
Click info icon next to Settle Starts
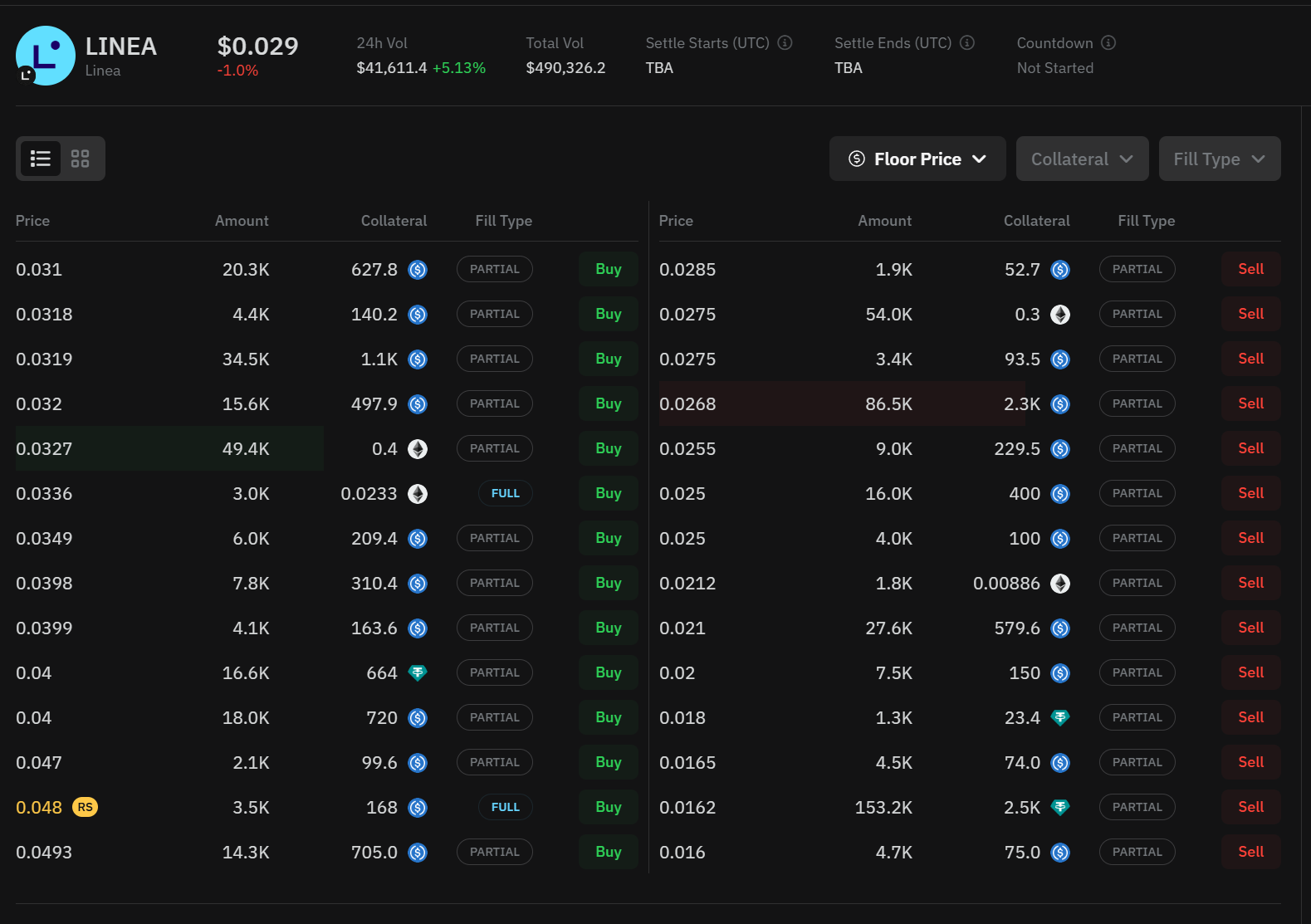[785, 42]
